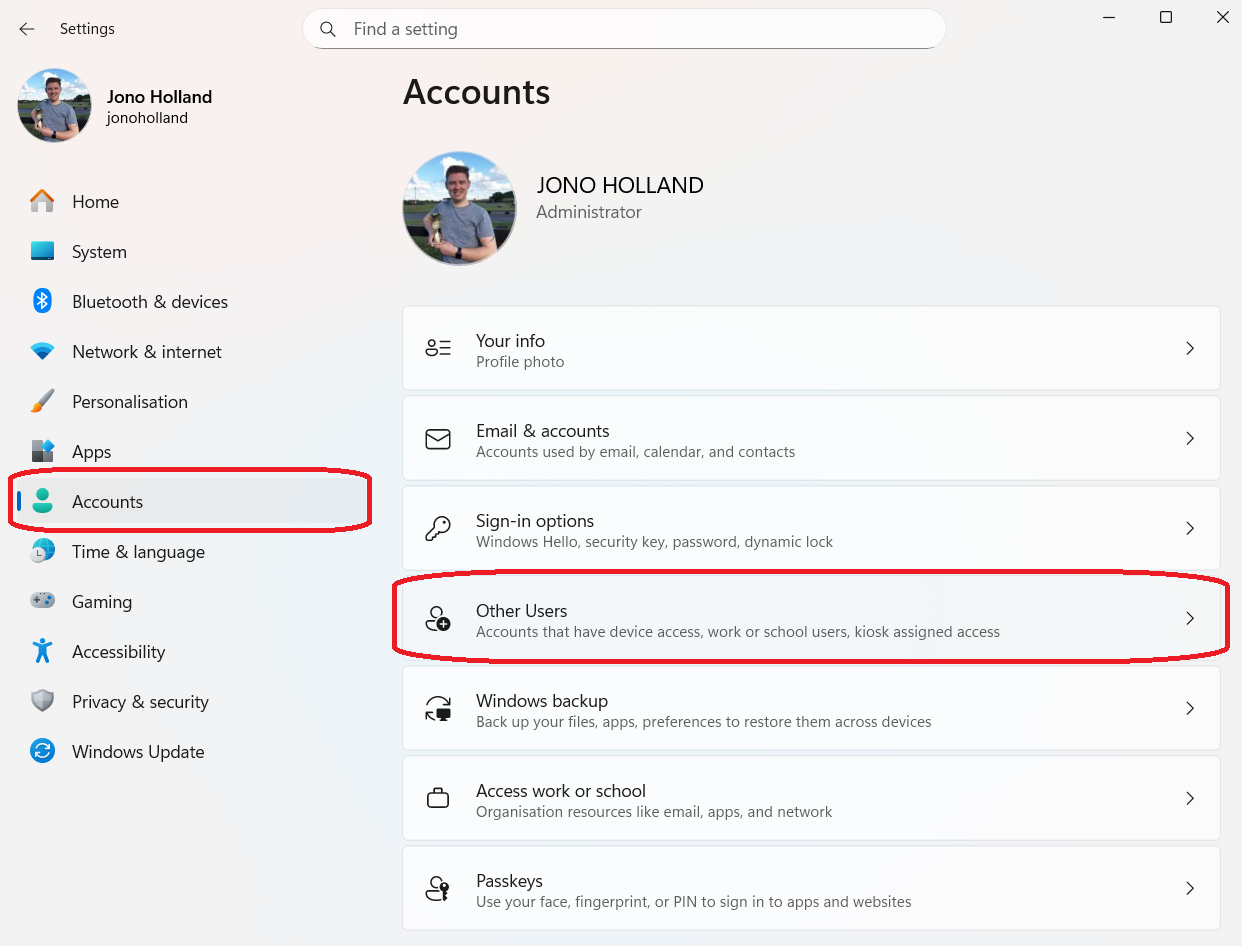The width and height of the screenshot is (1242, 946).
Task: Click the Windows backup icon
Action: coord(438,708)
